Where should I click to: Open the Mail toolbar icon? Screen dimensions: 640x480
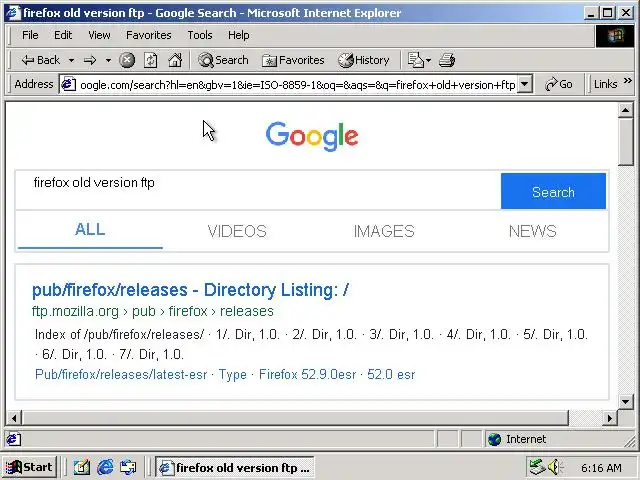[419, 60]
